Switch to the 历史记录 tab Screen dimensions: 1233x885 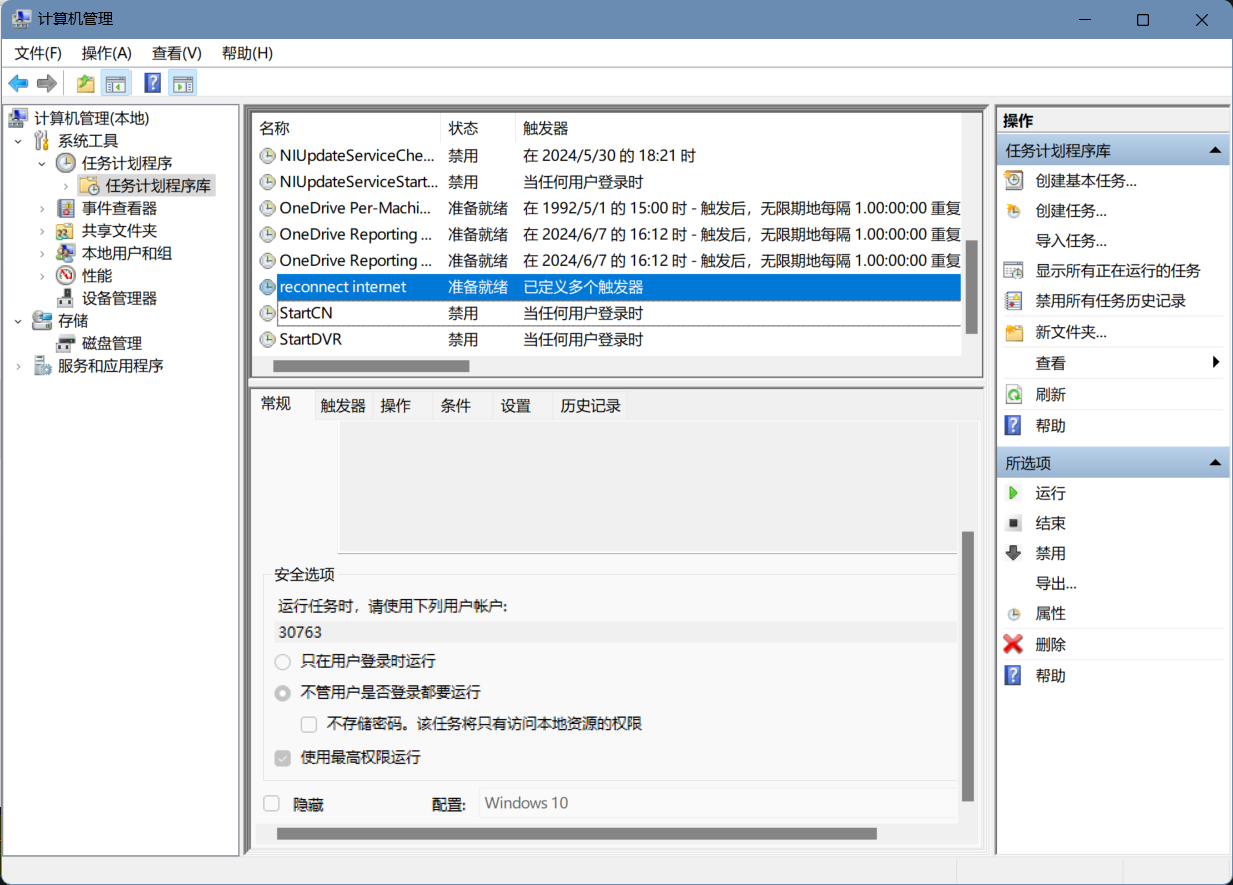(x=591, y=406)
